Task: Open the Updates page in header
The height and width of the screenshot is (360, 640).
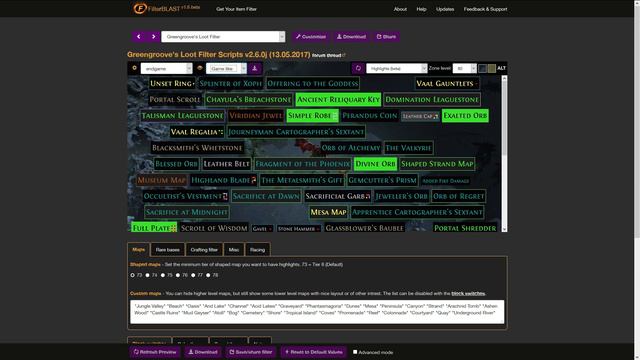Action: pos(445,9)
